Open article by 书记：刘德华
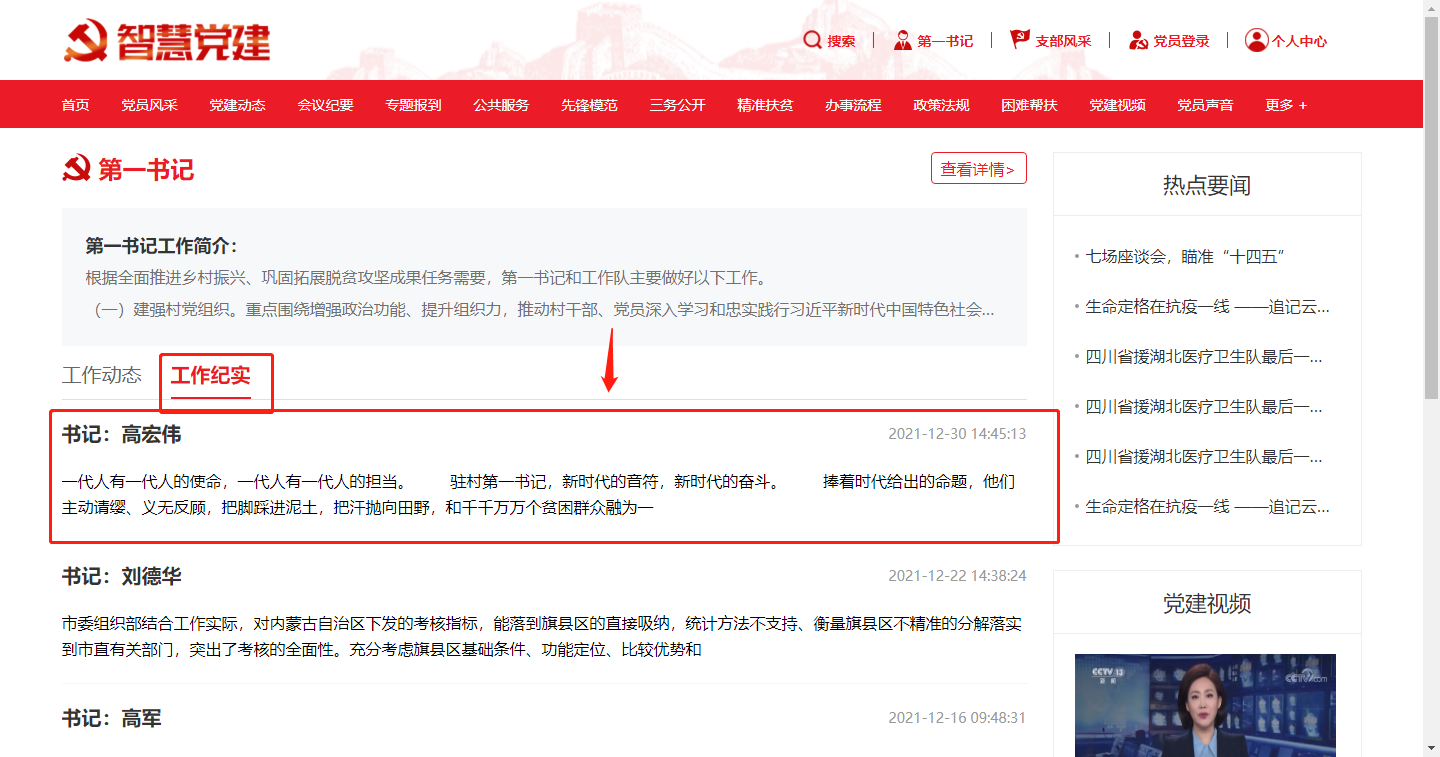Image resolution: width=1440 pixels, height=757 pixels. tap(122, 577)
